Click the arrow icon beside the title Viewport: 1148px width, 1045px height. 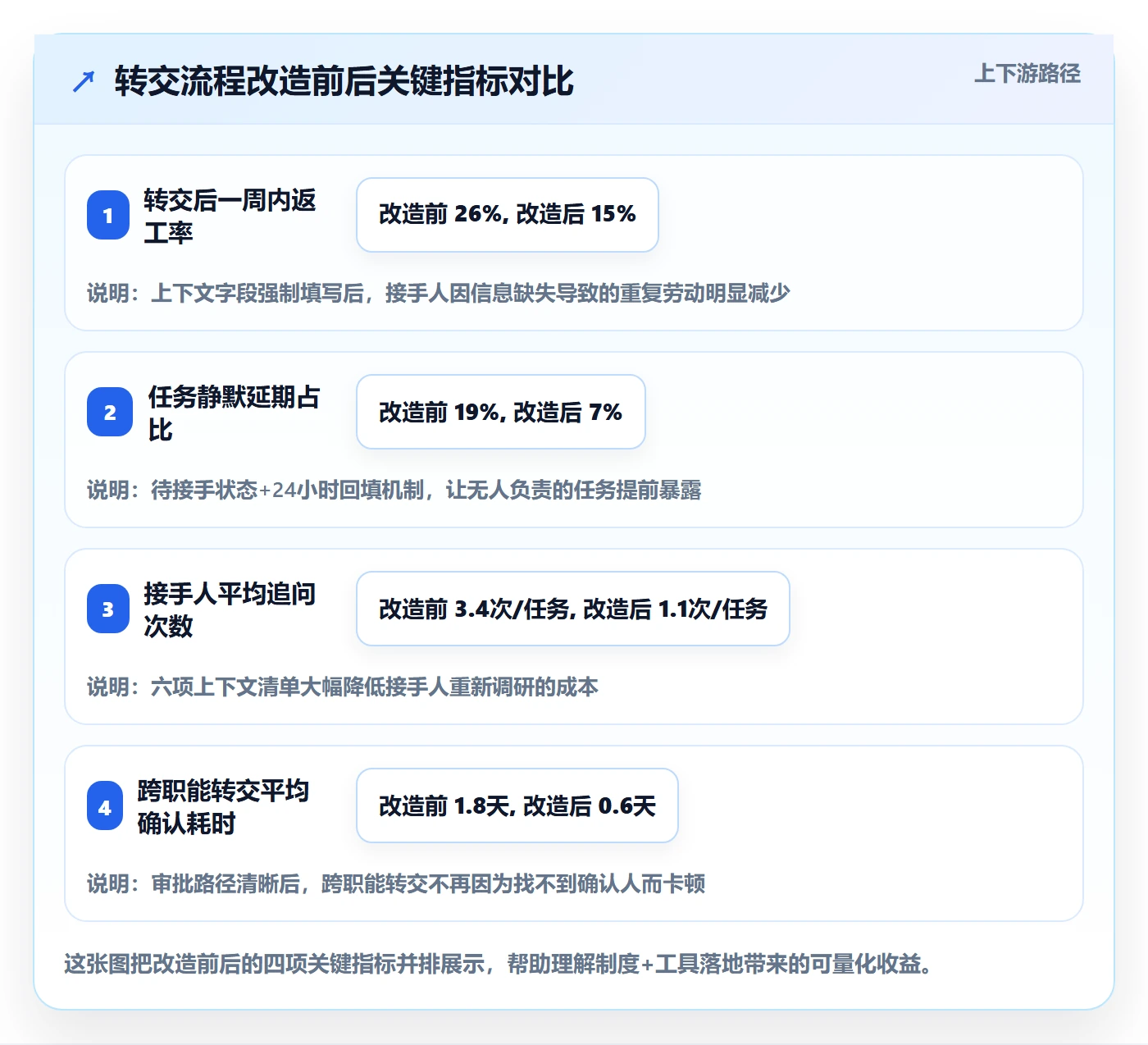[x=84, y=81]
